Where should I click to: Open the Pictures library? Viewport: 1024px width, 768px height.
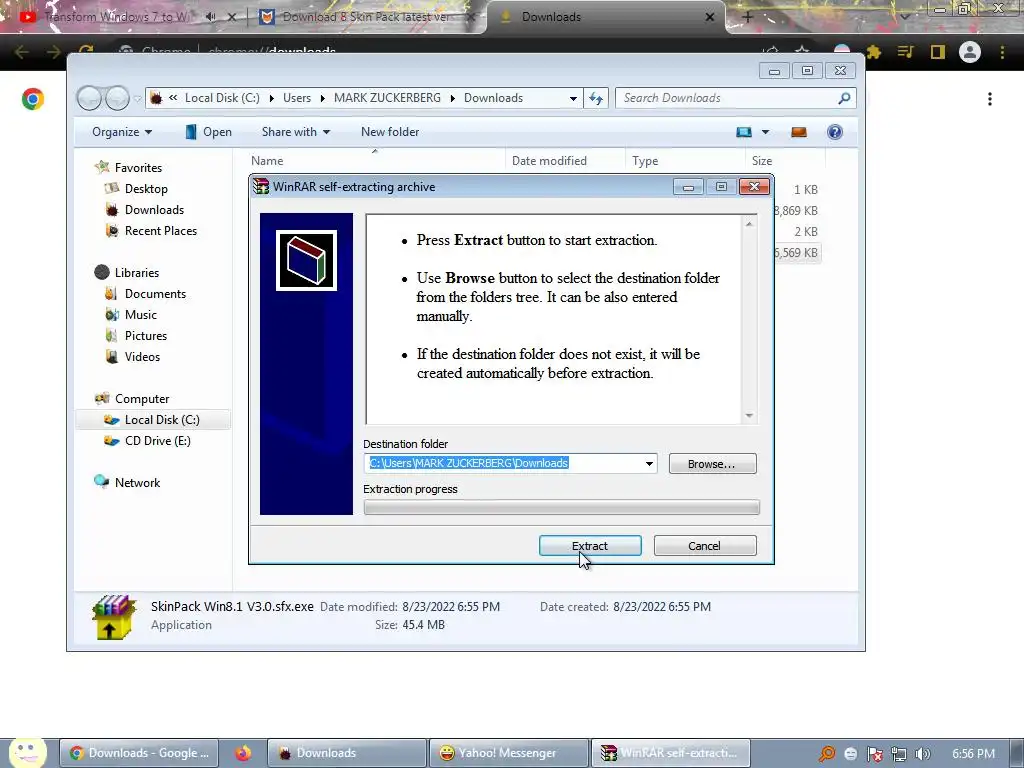coord(146,336)
